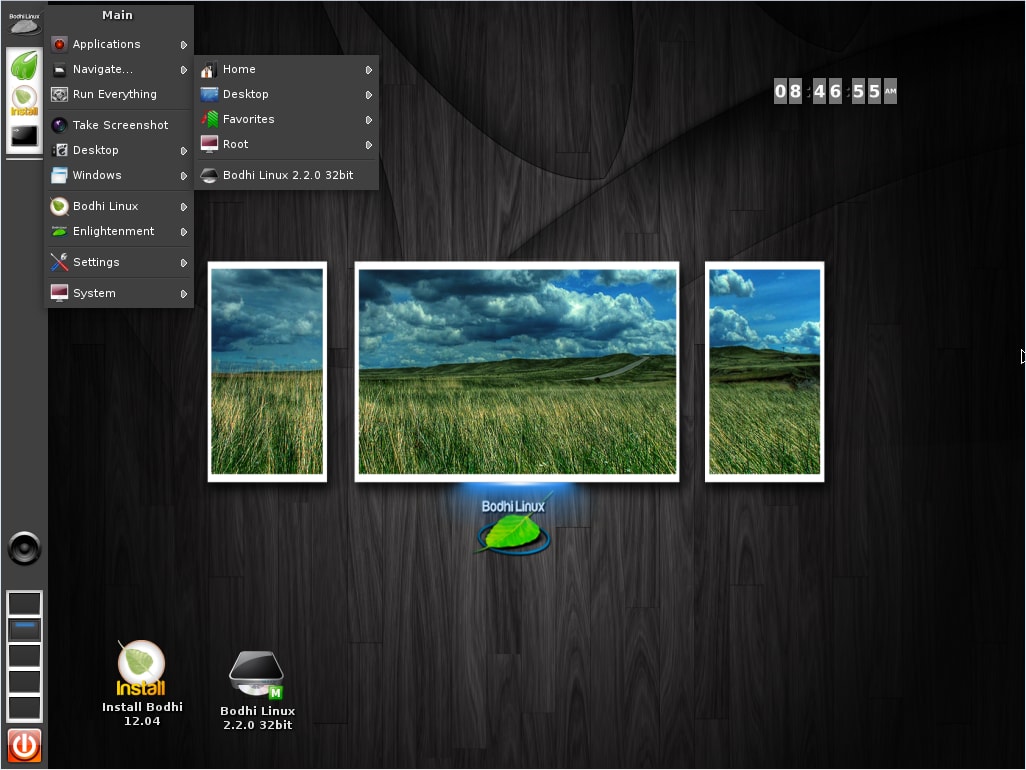Click the green Favorites icon in the submenu
The width and height of the screenshot is (1026, 770).
coord(209,119)
